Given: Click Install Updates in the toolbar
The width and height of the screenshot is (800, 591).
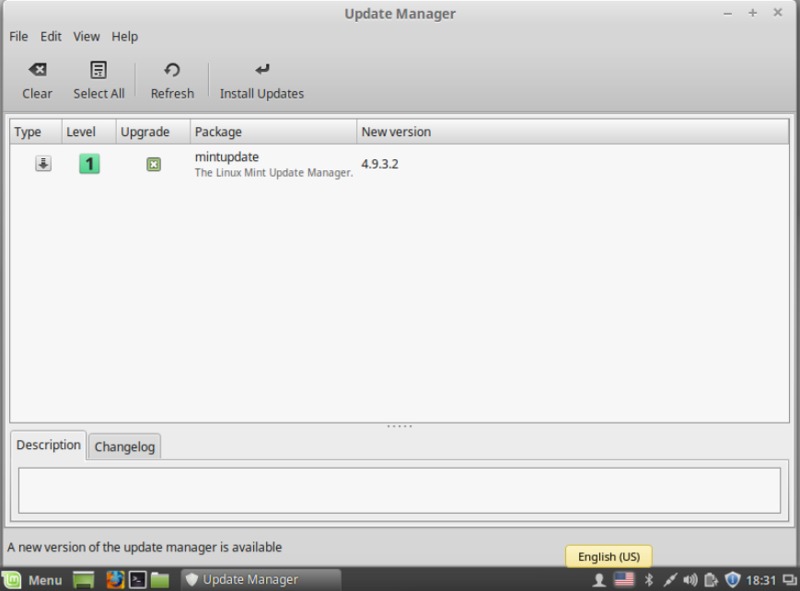Looking at the screenshot, I should (x=261, y=80).
